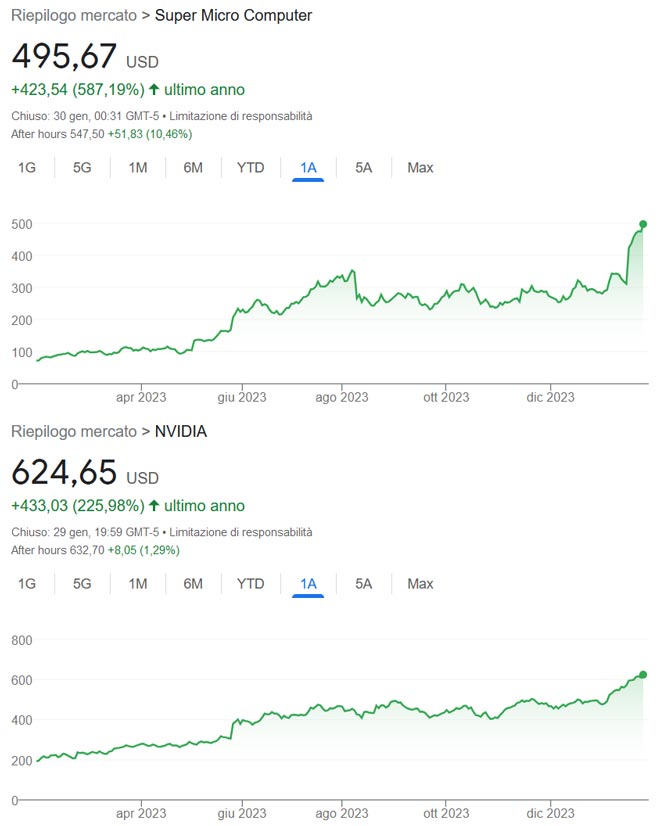Select 6M range on Super Micro chart

tap(193, 167)
